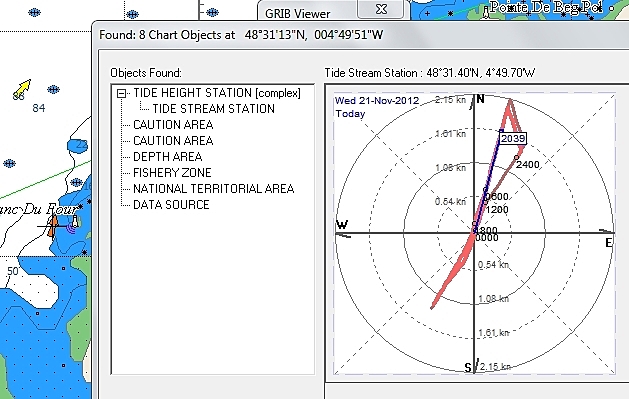The image size is (629, 399).
Task: Select NATIONAL TERRITORIAL AREA item
Action: 213,189
